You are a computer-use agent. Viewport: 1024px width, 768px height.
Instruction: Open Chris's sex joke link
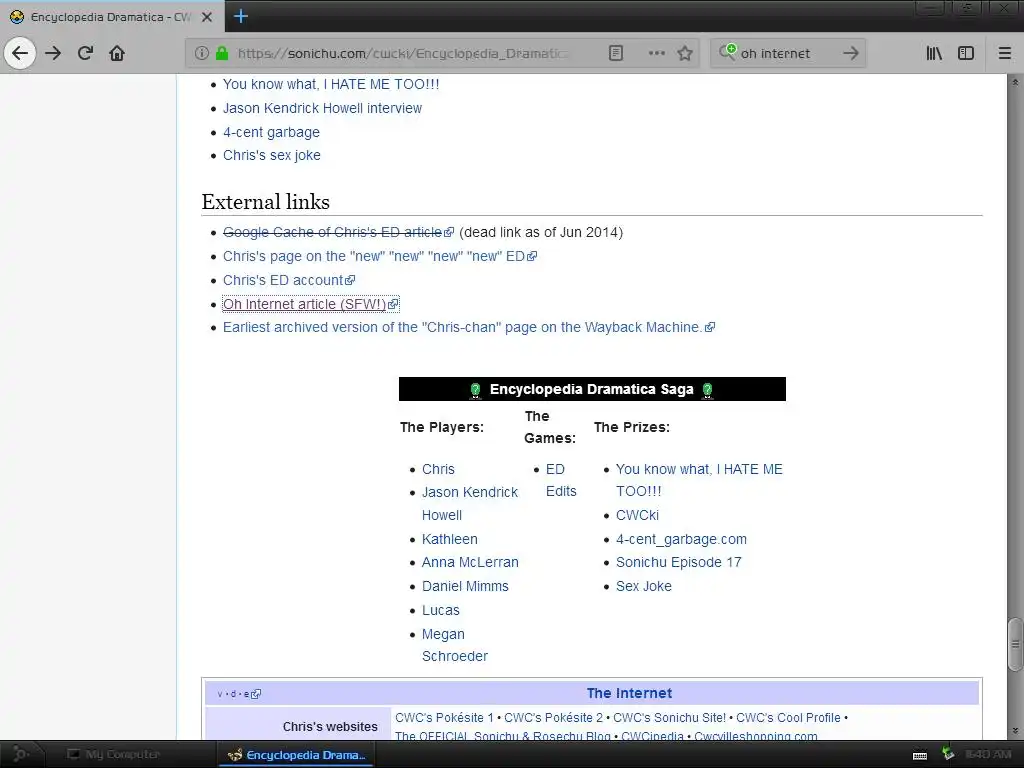coord(272,155)
